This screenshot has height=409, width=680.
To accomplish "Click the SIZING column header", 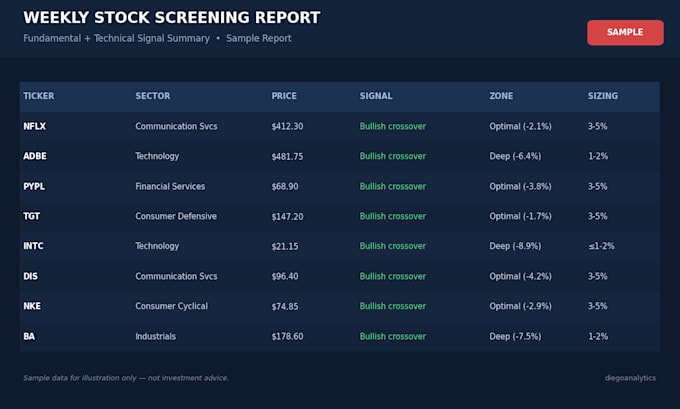I will (x=603, y=96).
